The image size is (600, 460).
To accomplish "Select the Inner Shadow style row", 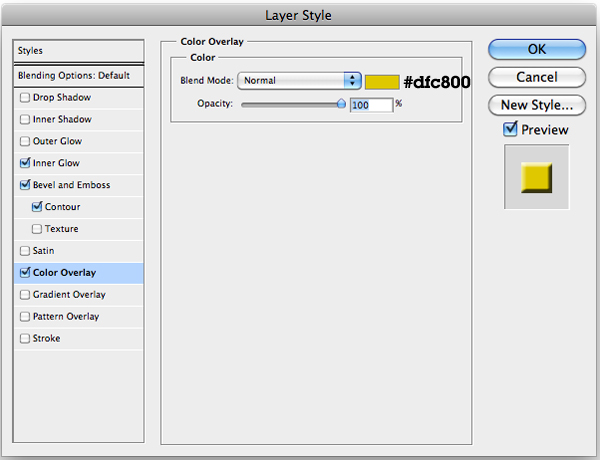I will pyautogui.click(x=78, y=119).
